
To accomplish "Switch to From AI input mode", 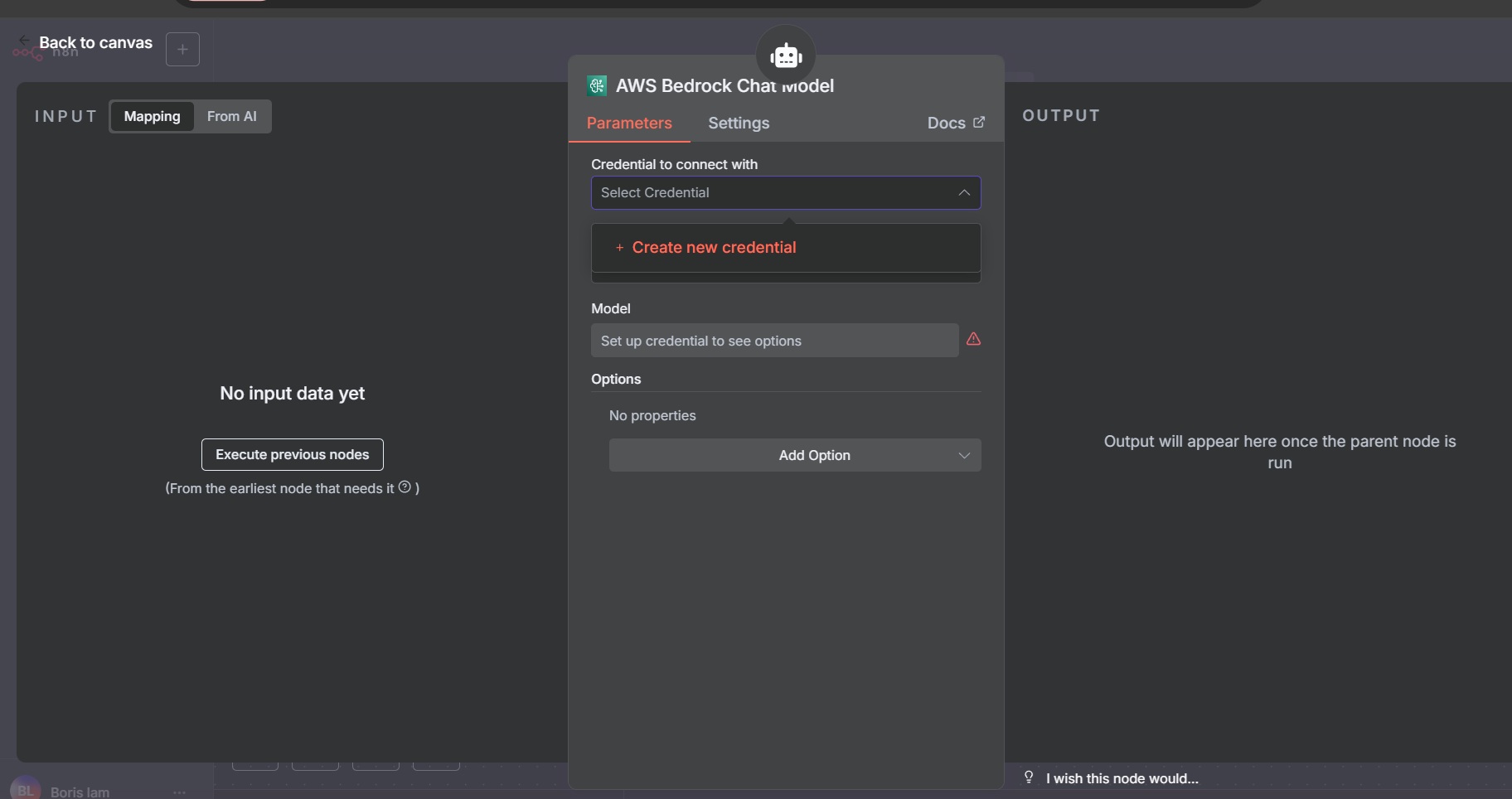I will 232,116.
